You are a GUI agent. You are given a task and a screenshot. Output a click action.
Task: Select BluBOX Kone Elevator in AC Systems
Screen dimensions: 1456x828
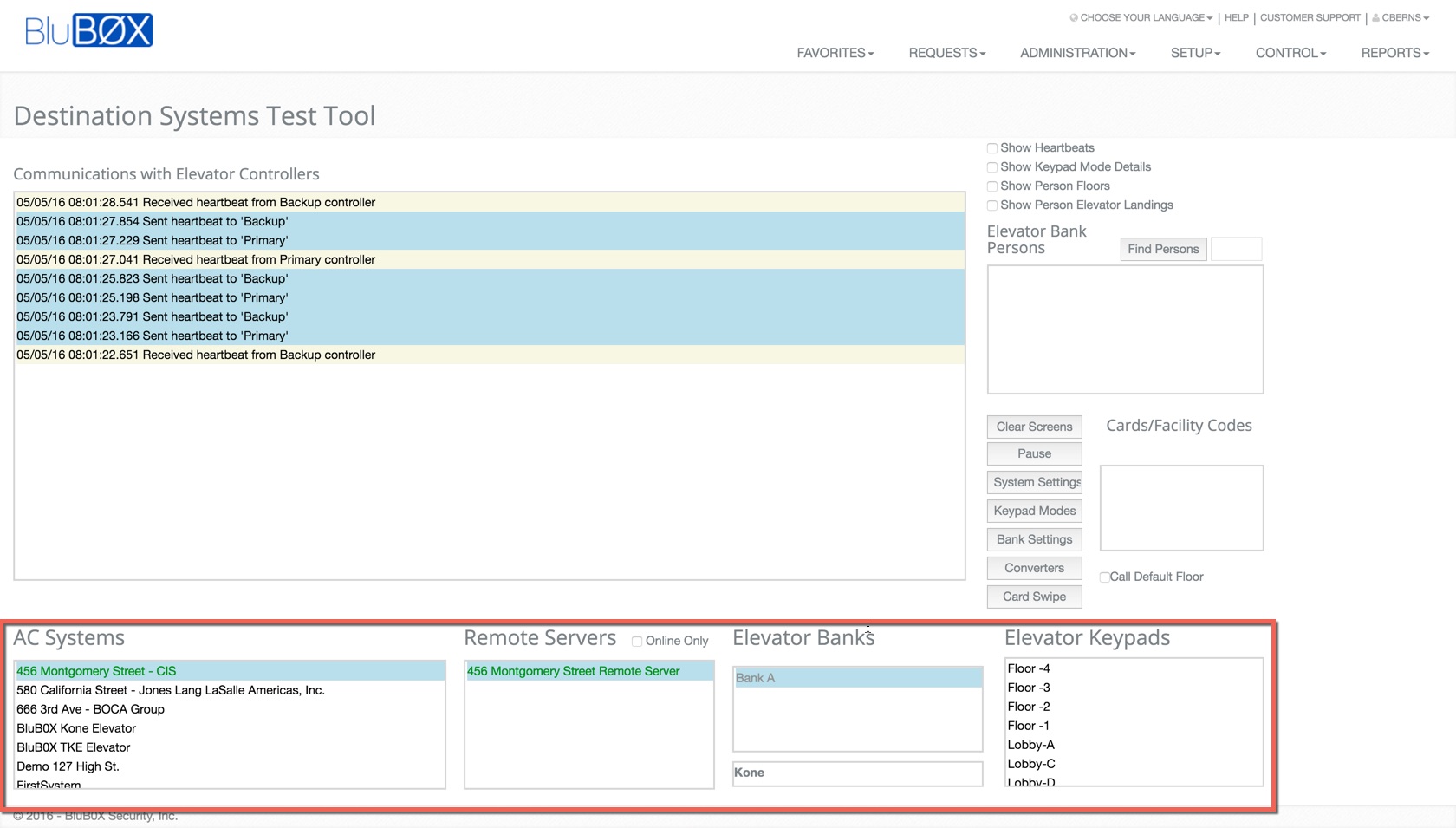pos(76,728)
